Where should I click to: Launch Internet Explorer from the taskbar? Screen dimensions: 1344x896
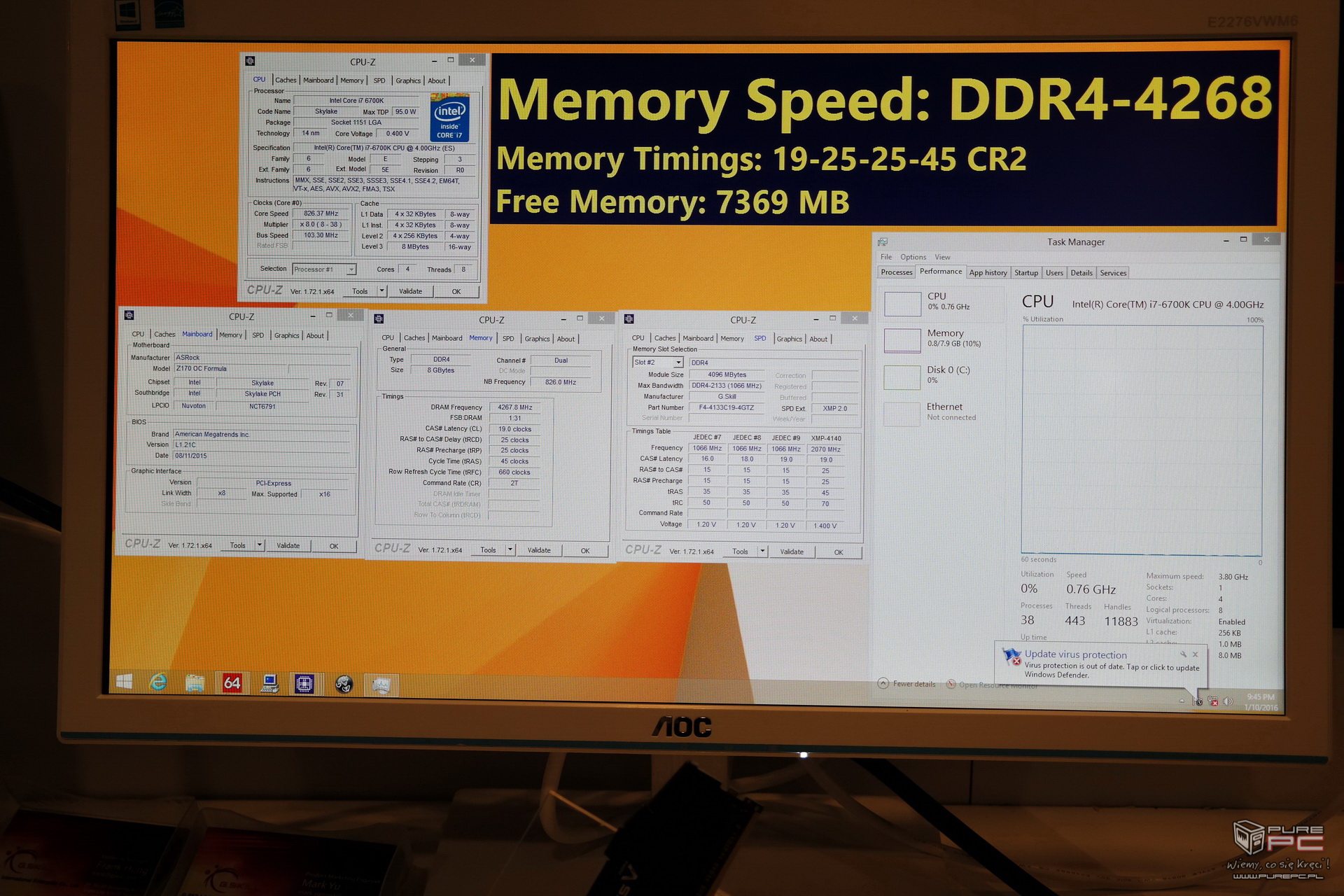pos(159,682)
